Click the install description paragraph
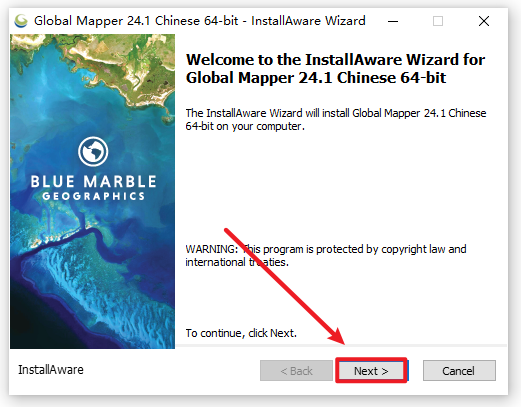The width and height of the screenshot is (521, 407). point(336,120)
